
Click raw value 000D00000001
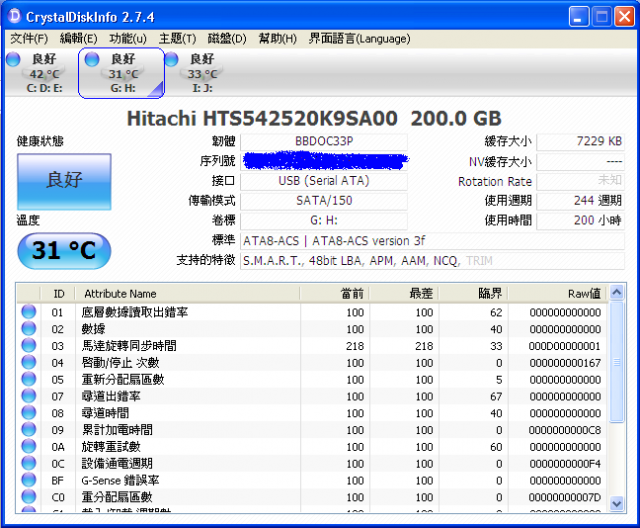pyautogui.click(x=564, y=346)
